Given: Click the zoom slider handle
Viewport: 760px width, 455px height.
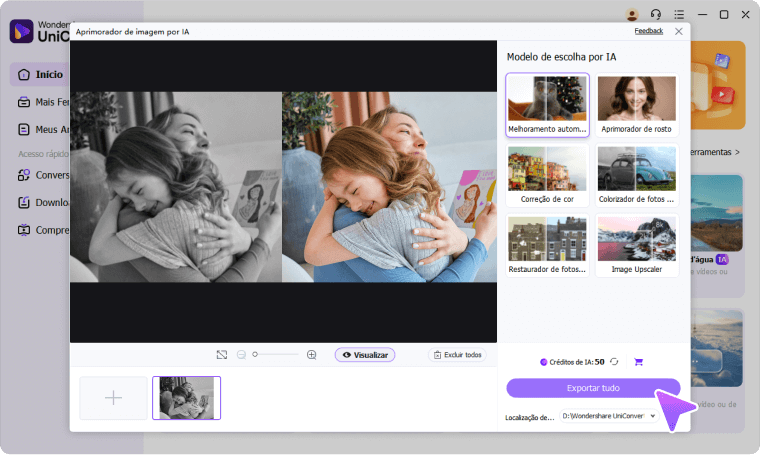Looking at the screenshot, I should click(x=255, y=354).
